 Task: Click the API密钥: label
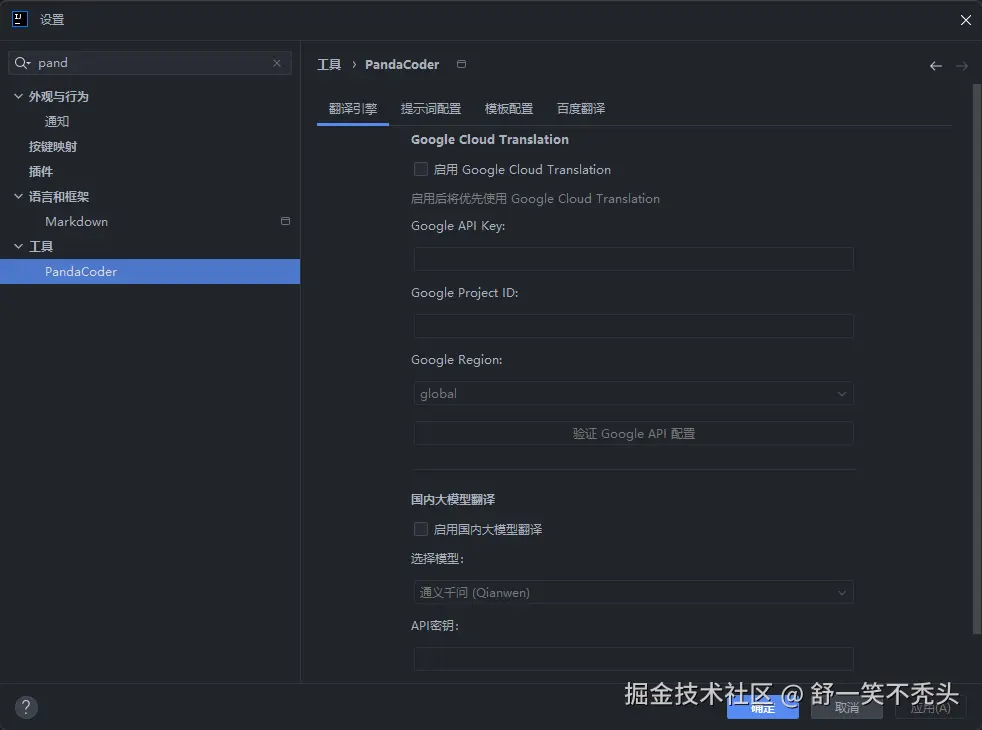(x=435, y=625)
